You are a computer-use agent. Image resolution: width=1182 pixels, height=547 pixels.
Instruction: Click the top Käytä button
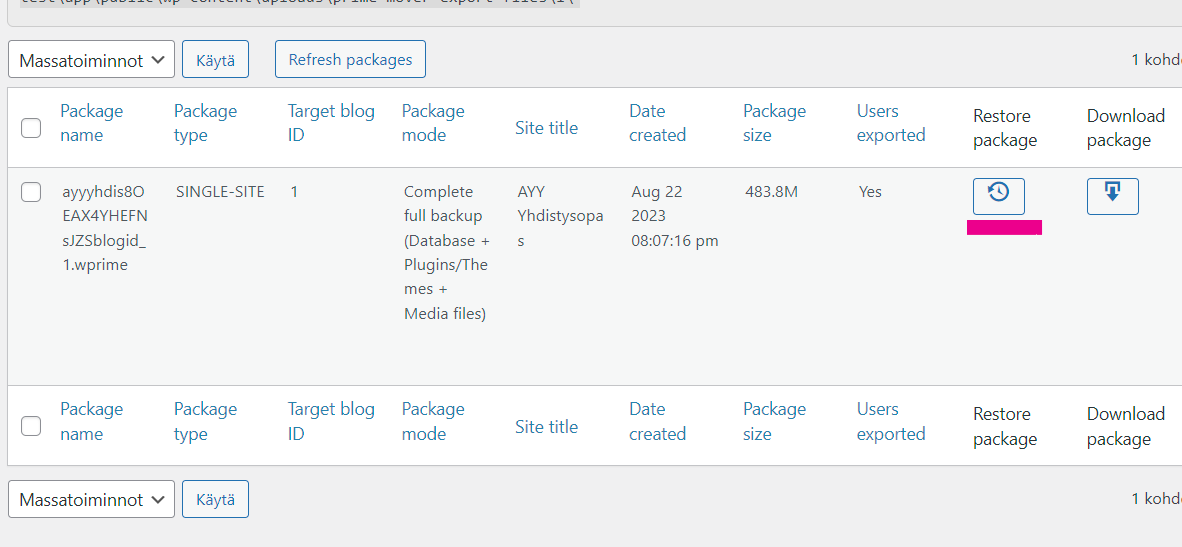216,59
